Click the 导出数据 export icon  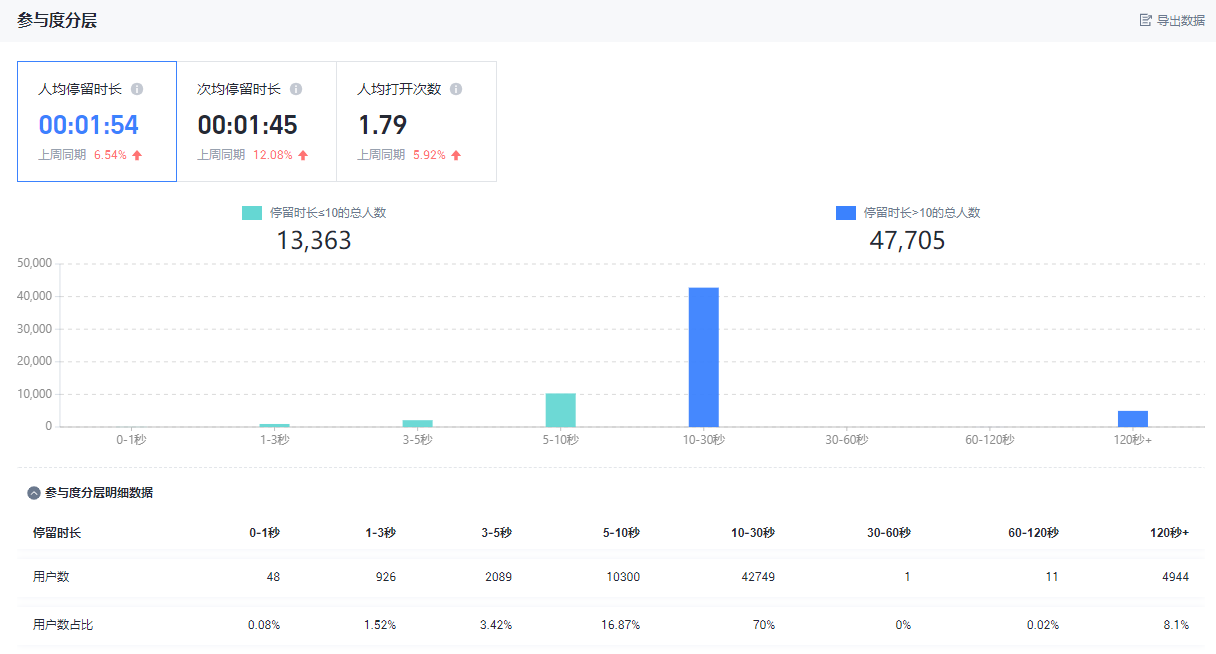[1145, 20]
